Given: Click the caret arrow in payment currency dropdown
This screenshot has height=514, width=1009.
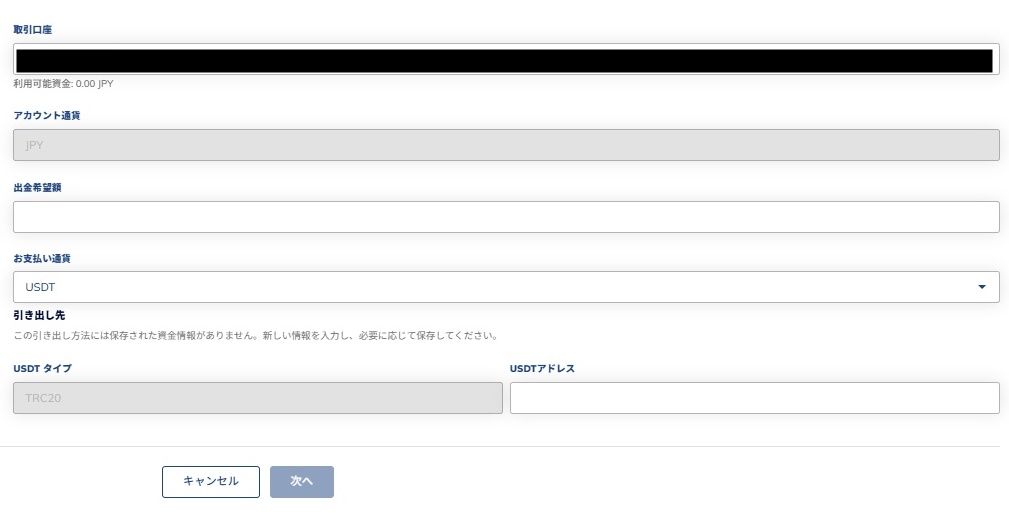Looking at the screenshot, I should 981,287.
